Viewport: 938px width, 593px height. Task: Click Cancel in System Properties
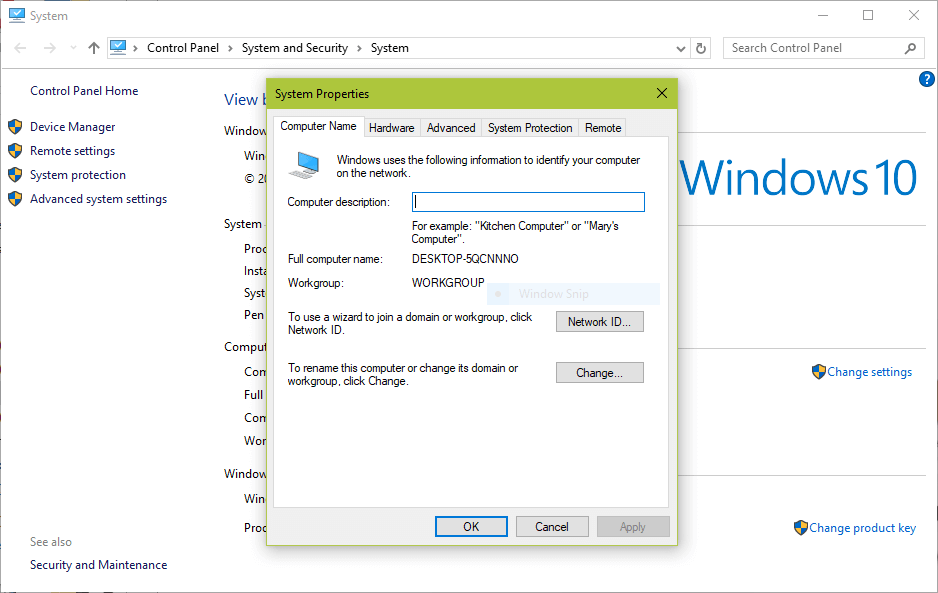(x=552, y=527)
